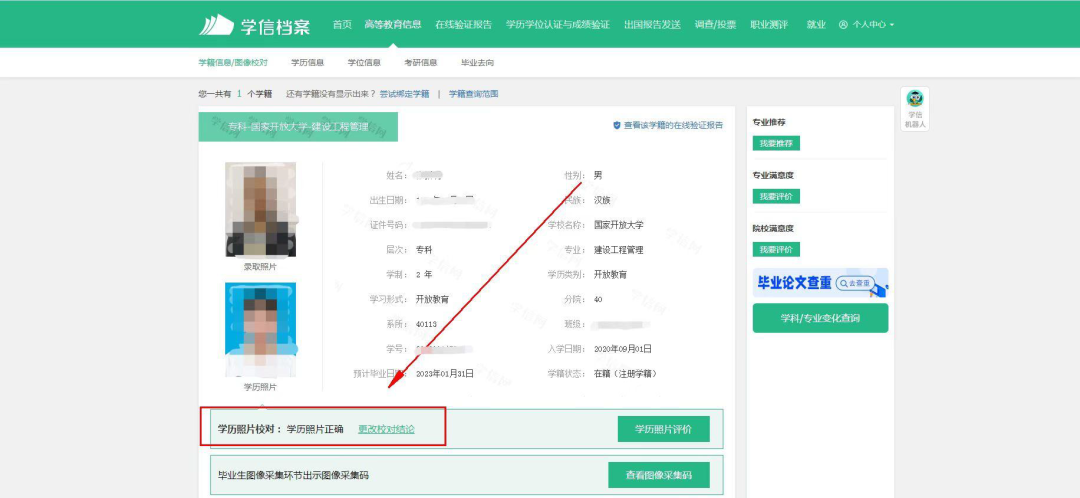1080x498 pixels.
Task: Open the 毕业论文查重 banner
Action: click(820, 282)
